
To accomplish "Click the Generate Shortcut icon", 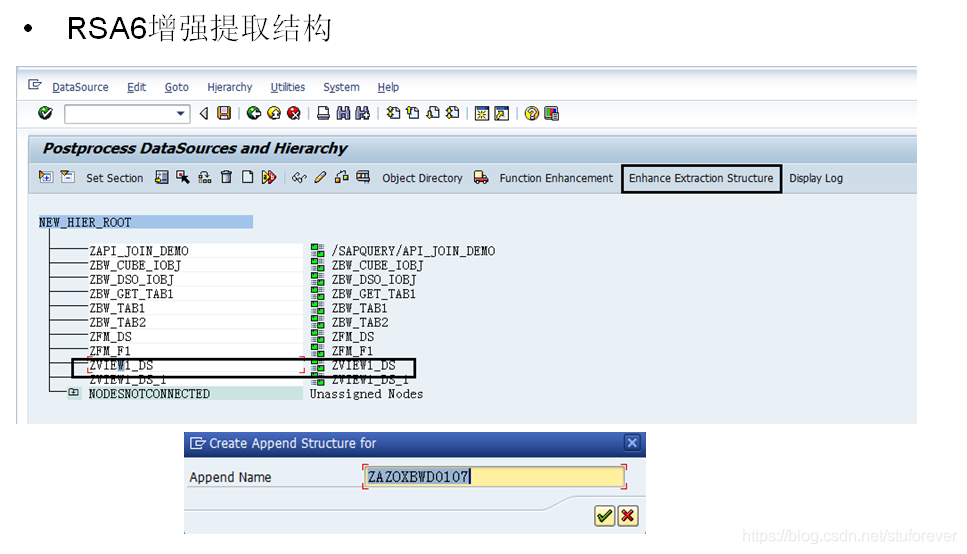I will coord(501,114).
